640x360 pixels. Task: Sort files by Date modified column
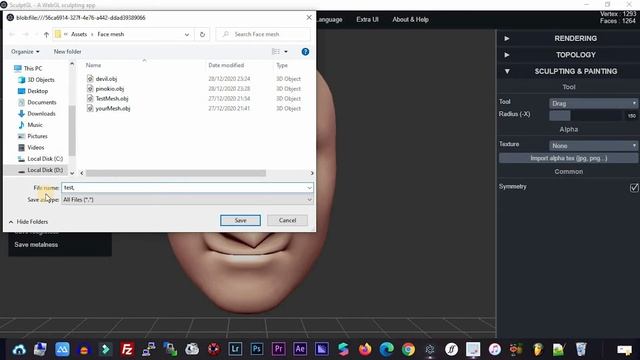pos(226,65)
